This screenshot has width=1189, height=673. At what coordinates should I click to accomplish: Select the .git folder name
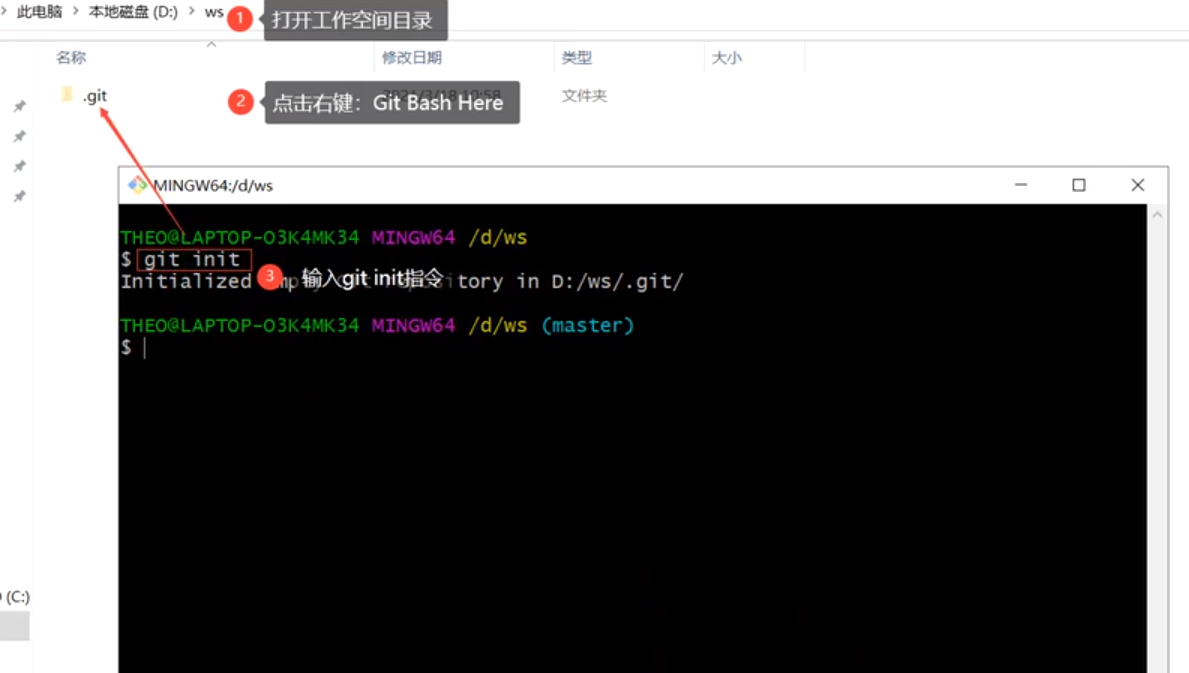(95, 96)
